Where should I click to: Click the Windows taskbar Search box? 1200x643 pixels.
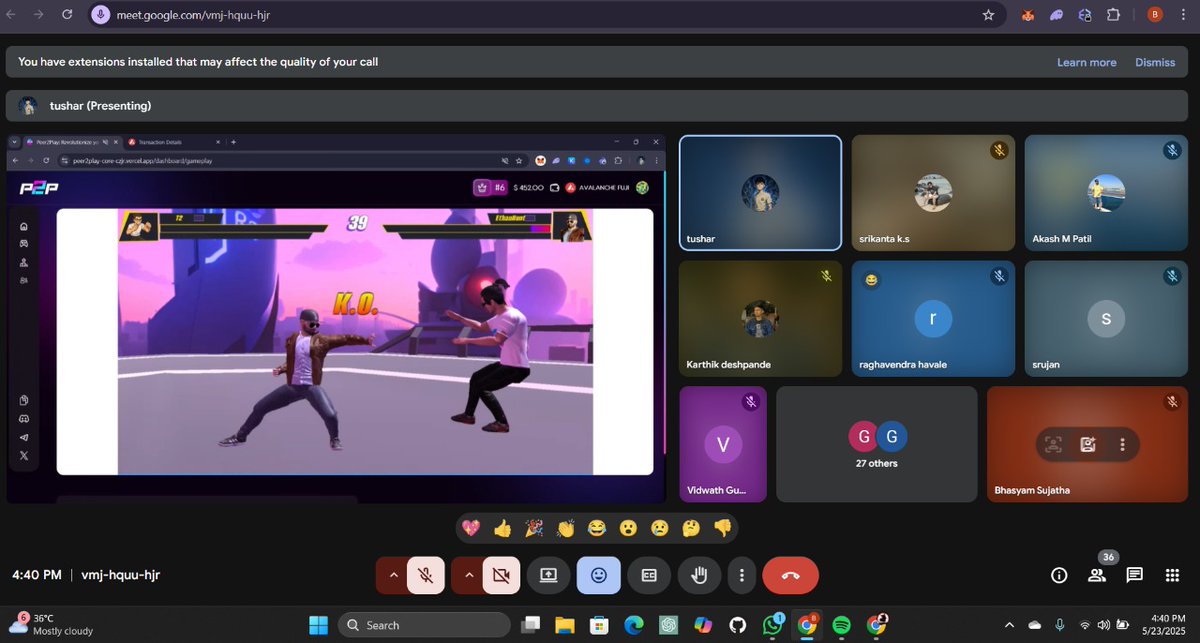pyautogui.click(x=424, y=625)
